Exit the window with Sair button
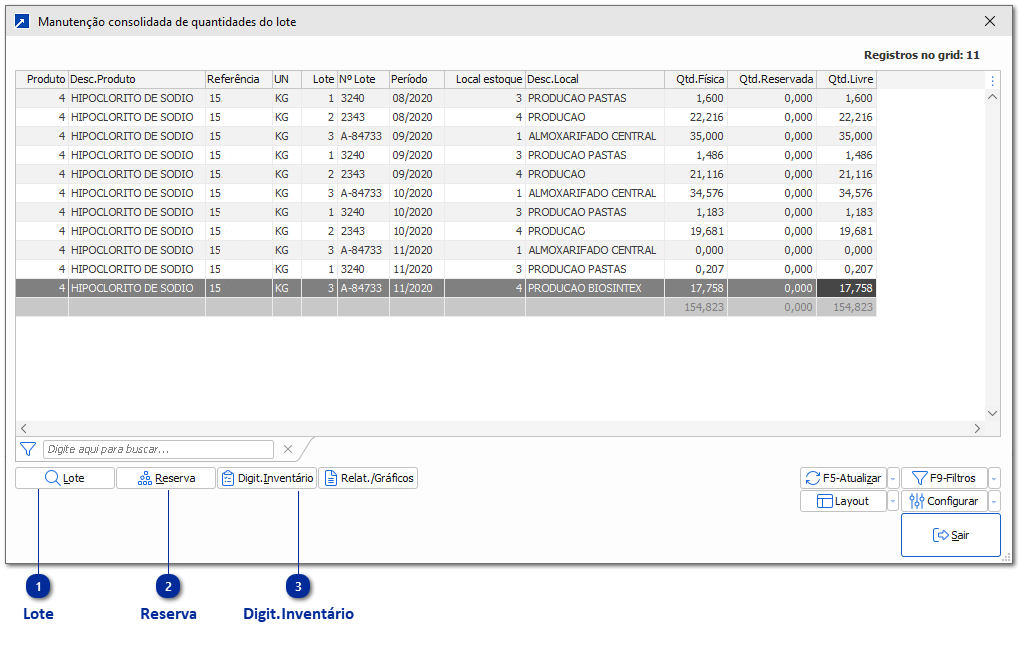 [x=950, y=535]
